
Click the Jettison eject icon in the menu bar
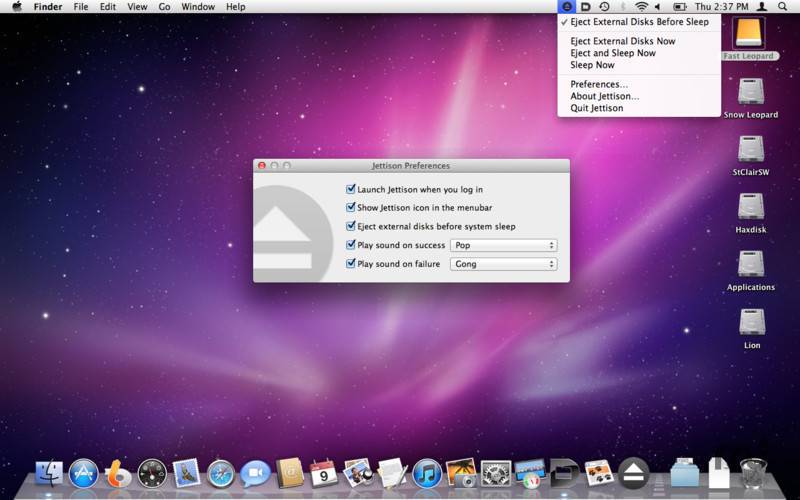click(566, 7)
